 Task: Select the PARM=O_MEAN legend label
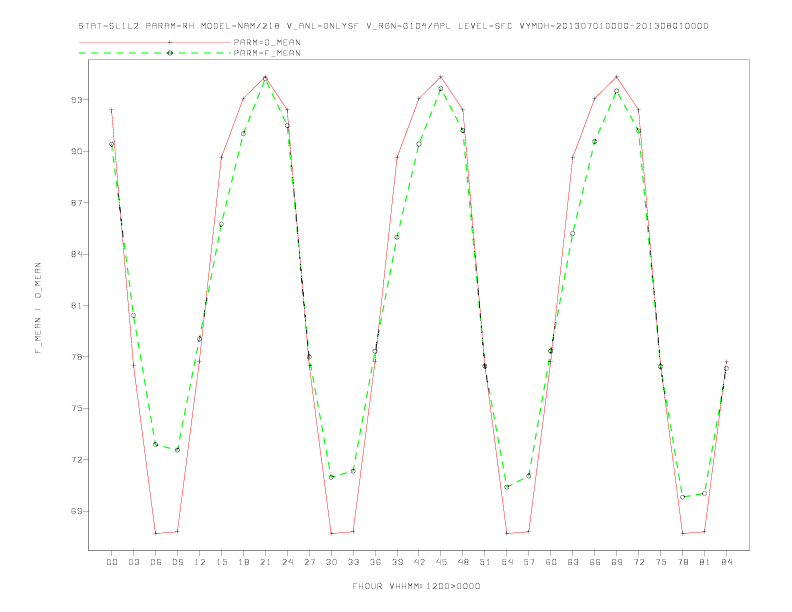point(267,42)
